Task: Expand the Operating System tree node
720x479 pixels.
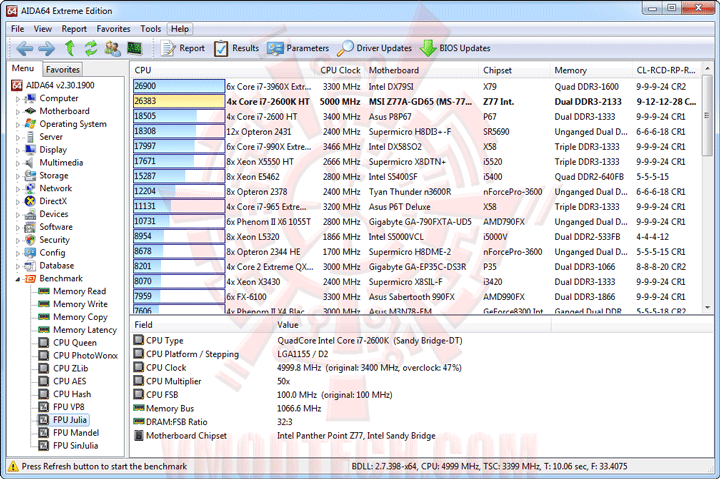Action: [x=18, y=124]
